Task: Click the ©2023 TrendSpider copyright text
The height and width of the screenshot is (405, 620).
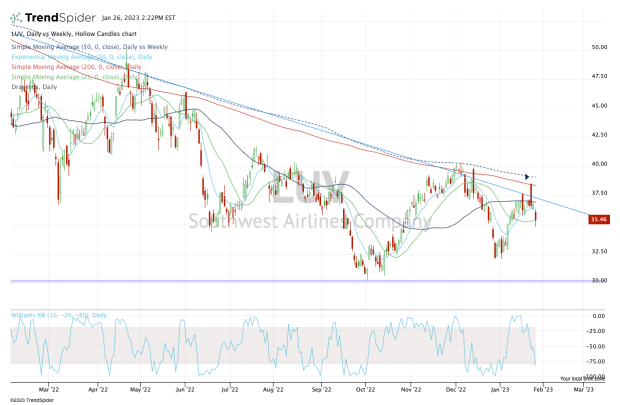Action: coord(33,397)
